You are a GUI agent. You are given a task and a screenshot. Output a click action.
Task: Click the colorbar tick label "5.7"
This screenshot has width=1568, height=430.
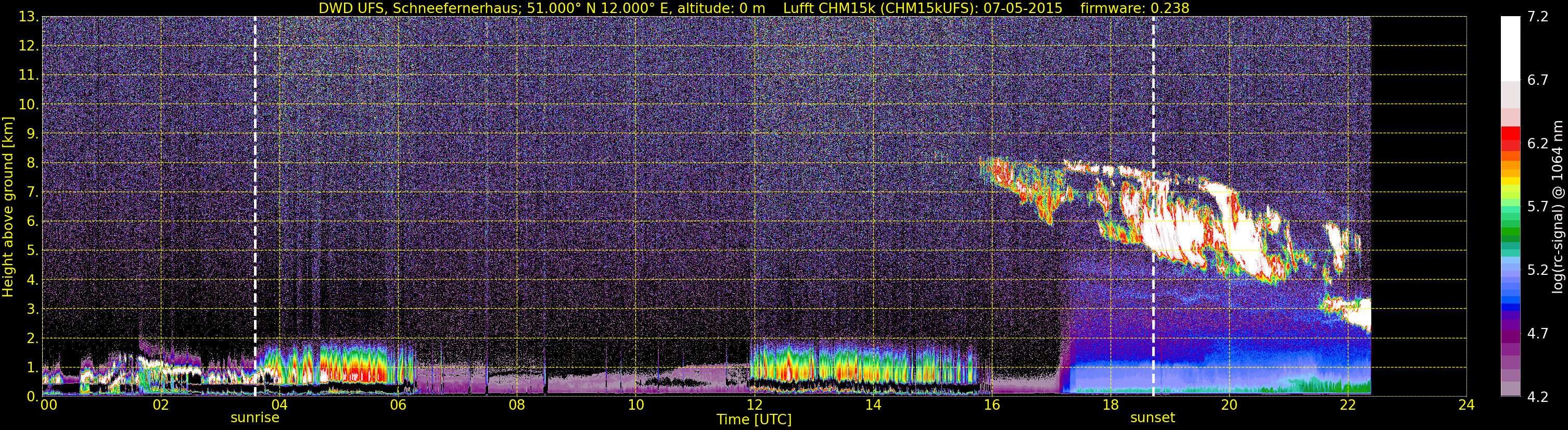[1538, 207]
